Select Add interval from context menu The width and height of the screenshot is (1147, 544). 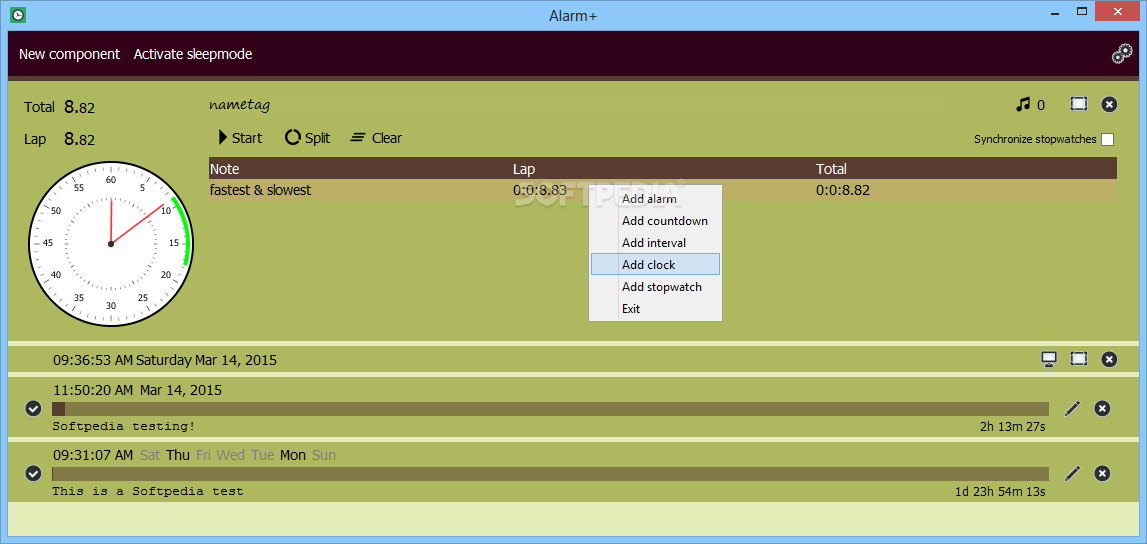pyautogui.click(x=655, y=243)
